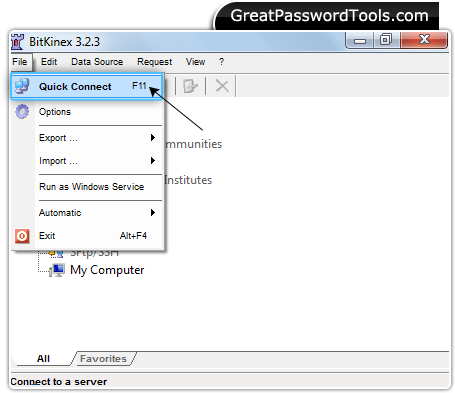Viewport: 455px width, 393px height.
Task: Click the delete X toolbar icon
Action: pos(222,86)
